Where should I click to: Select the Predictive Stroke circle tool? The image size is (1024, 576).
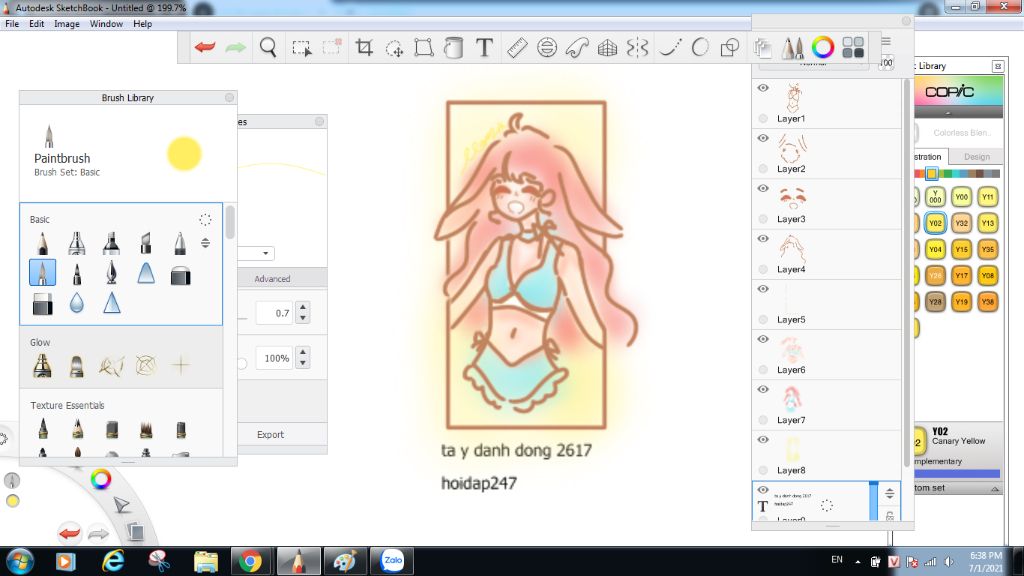tap(699, 48)
